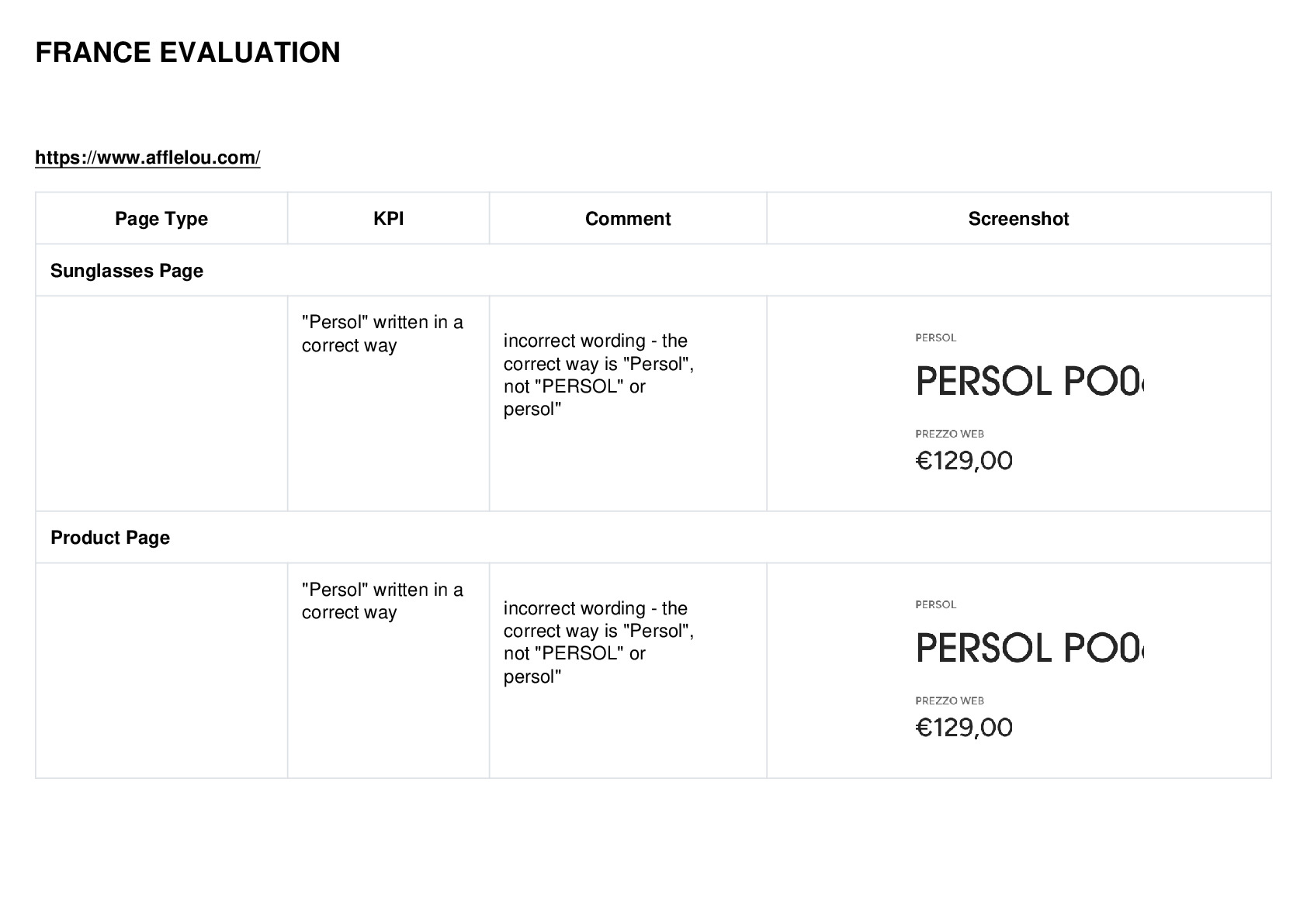Click the FRANCE EVALUATION heading
1307x924 pixels.
click(x=188, y=53)
